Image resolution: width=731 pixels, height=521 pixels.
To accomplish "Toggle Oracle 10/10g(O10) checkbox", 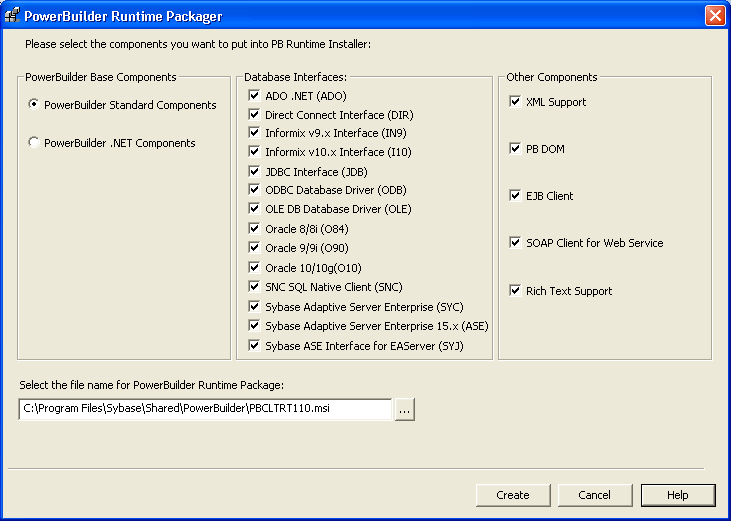I will (254, 267).
